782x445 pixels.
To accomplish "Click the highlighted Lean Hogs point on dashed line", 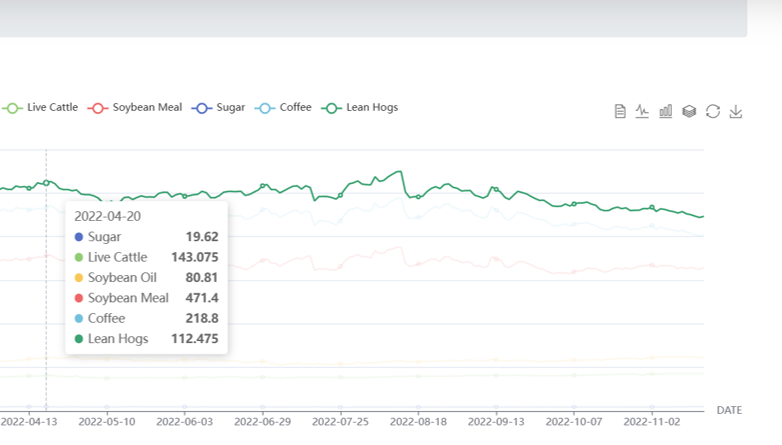I will click(46, 183).
